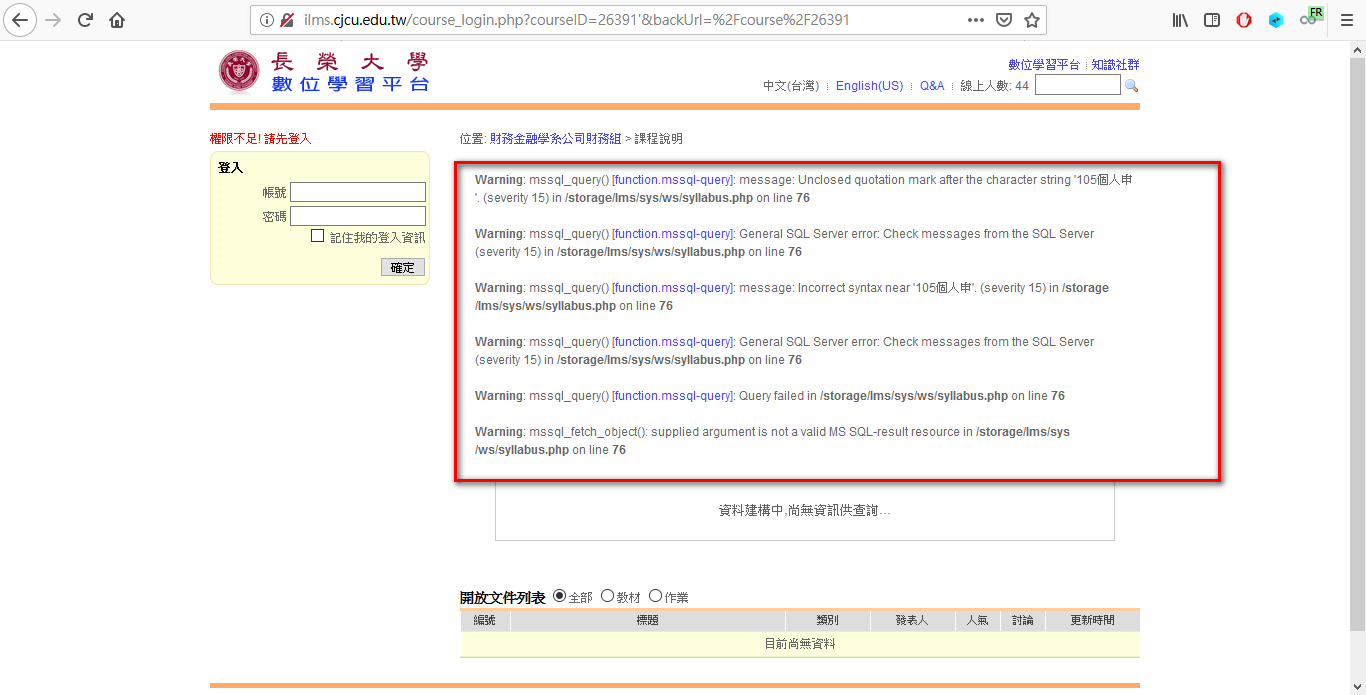
Task: Reload the current page
Action: pyautogui.click(x=86, y=20)
